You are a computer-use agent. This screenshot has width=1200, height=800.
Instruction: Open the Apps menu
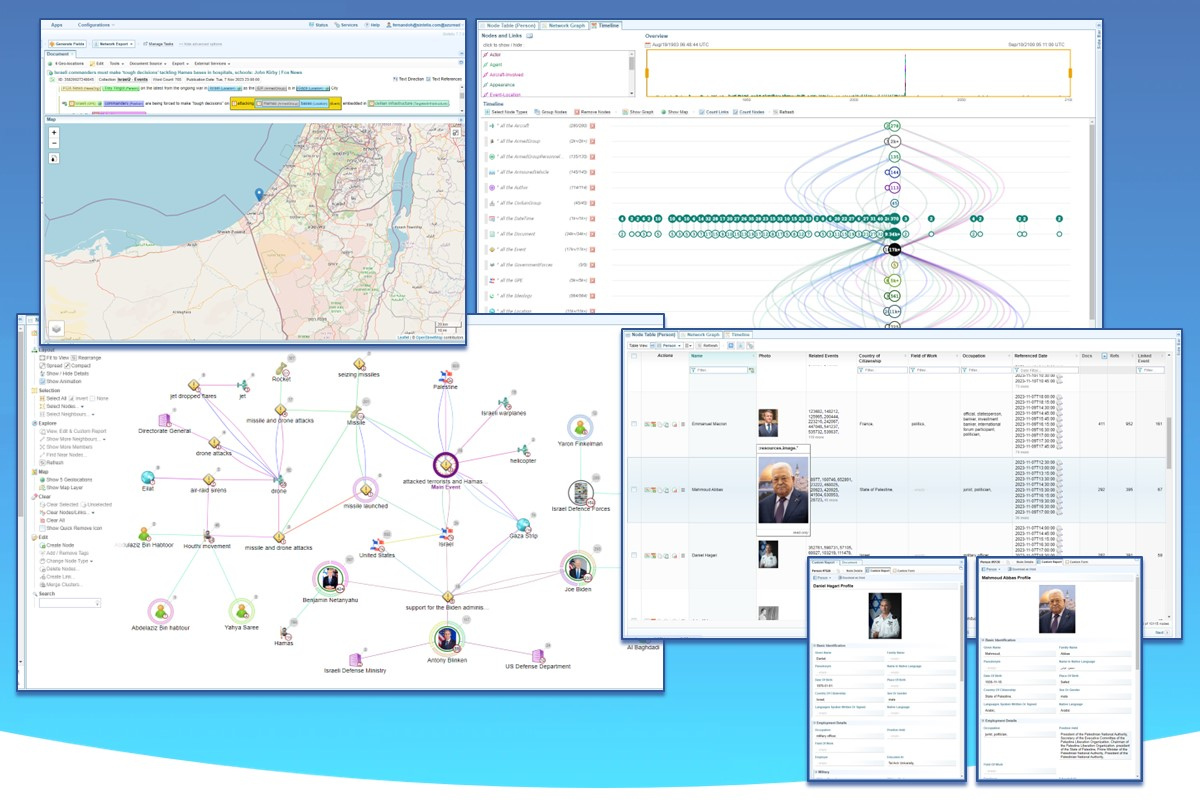coord(56,25)
